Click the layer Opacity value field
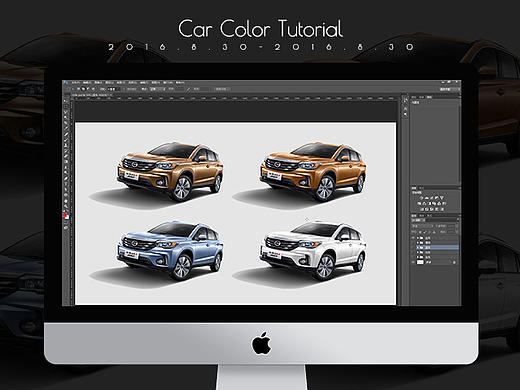The height and width of the screenshot is (390, 520). point(451,226)
